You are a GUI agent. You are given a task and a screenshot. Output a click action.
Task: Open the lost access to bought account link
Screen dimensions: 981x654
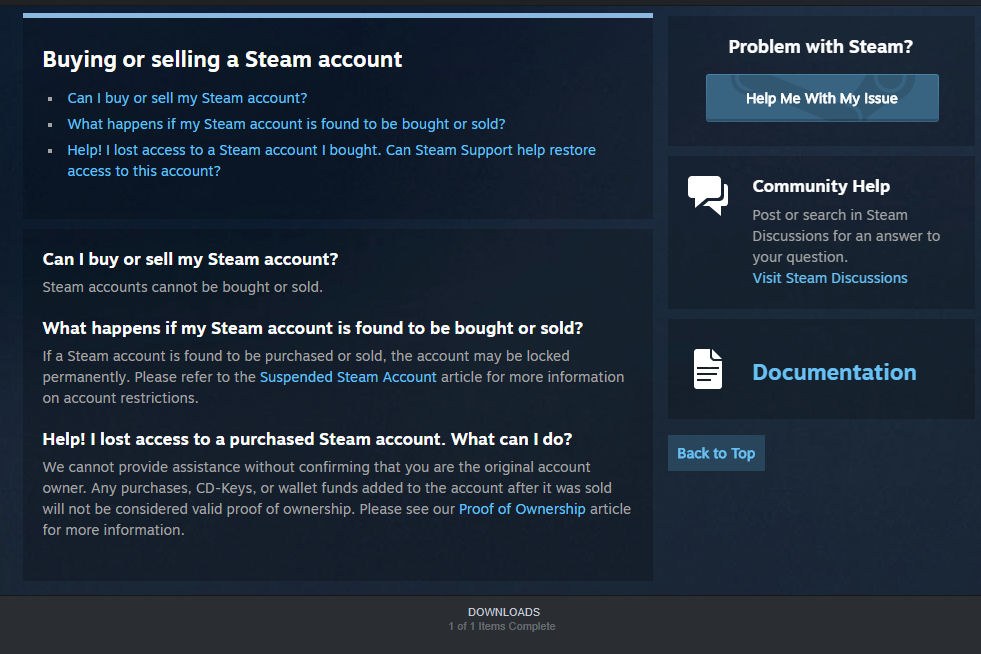click(331, 150)
